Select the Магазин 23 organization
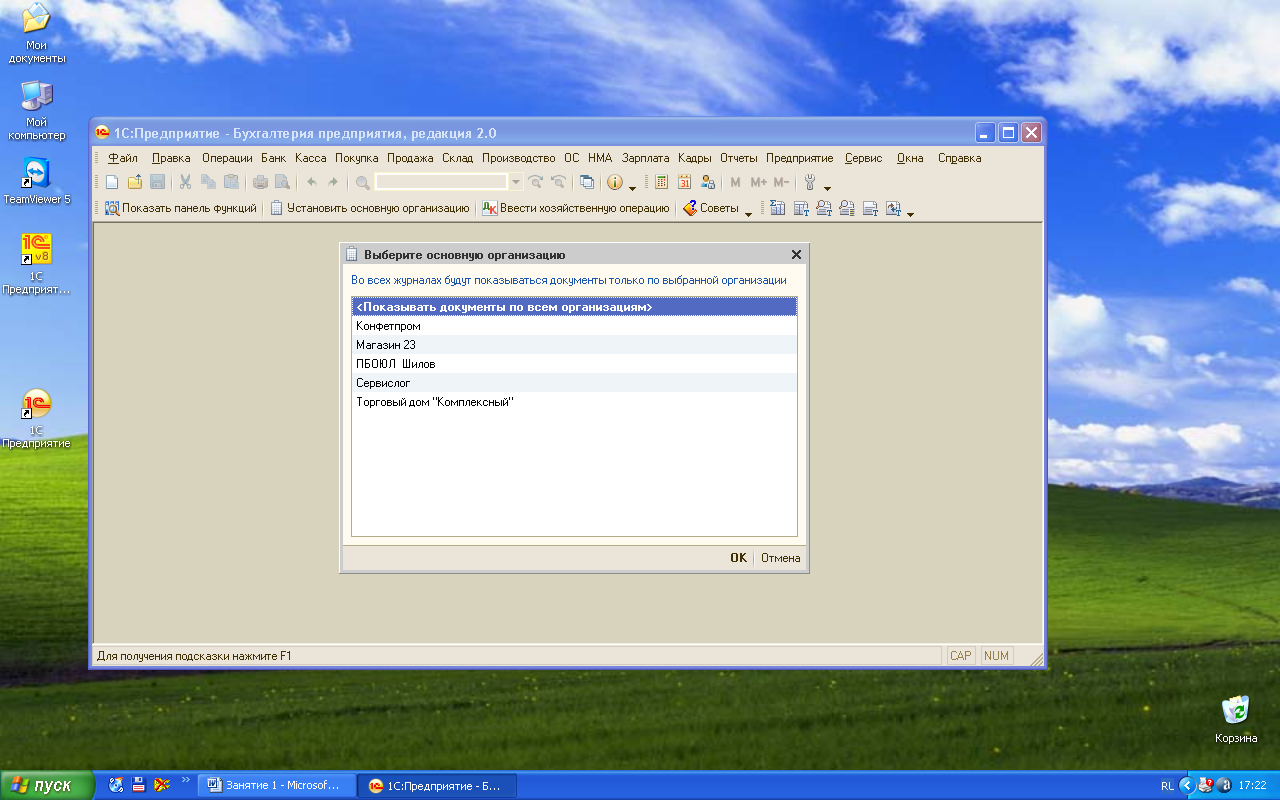Viewport: 1280px width, 800px height. pos(574,345)
